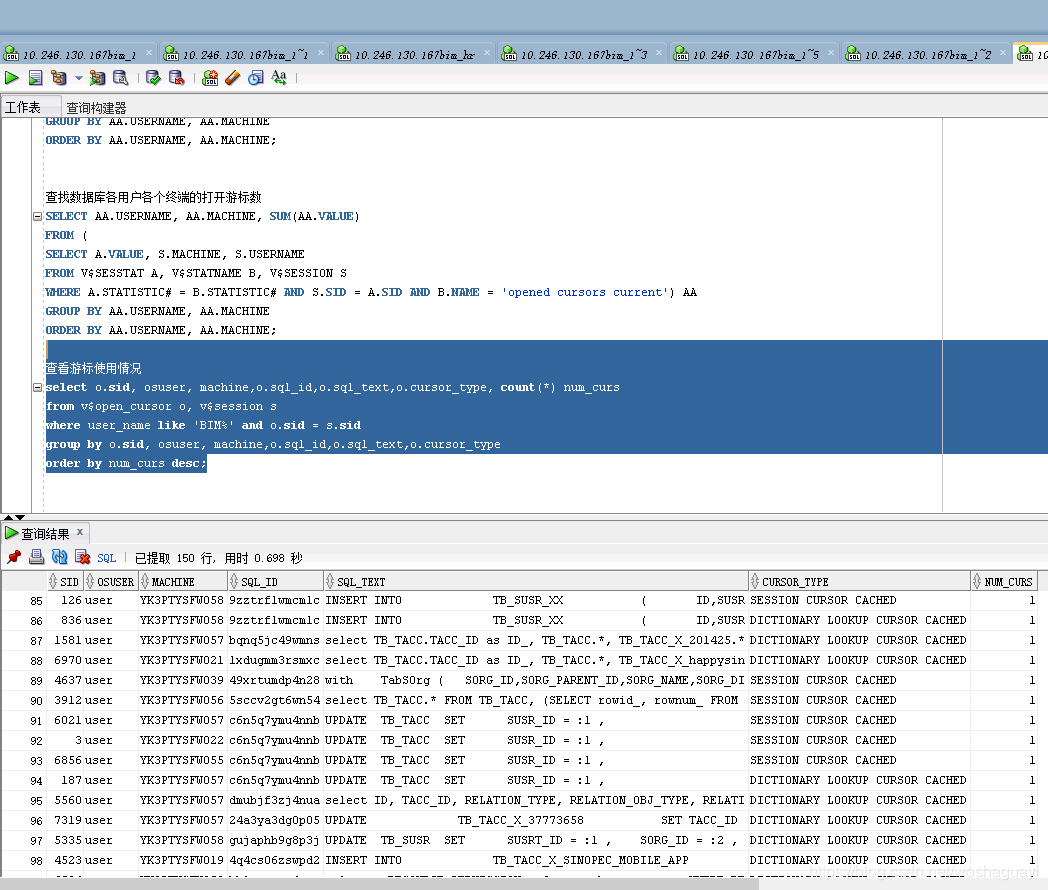Click the delete row icon
Screen dimensions: 1048x890
tap(82, 557)
